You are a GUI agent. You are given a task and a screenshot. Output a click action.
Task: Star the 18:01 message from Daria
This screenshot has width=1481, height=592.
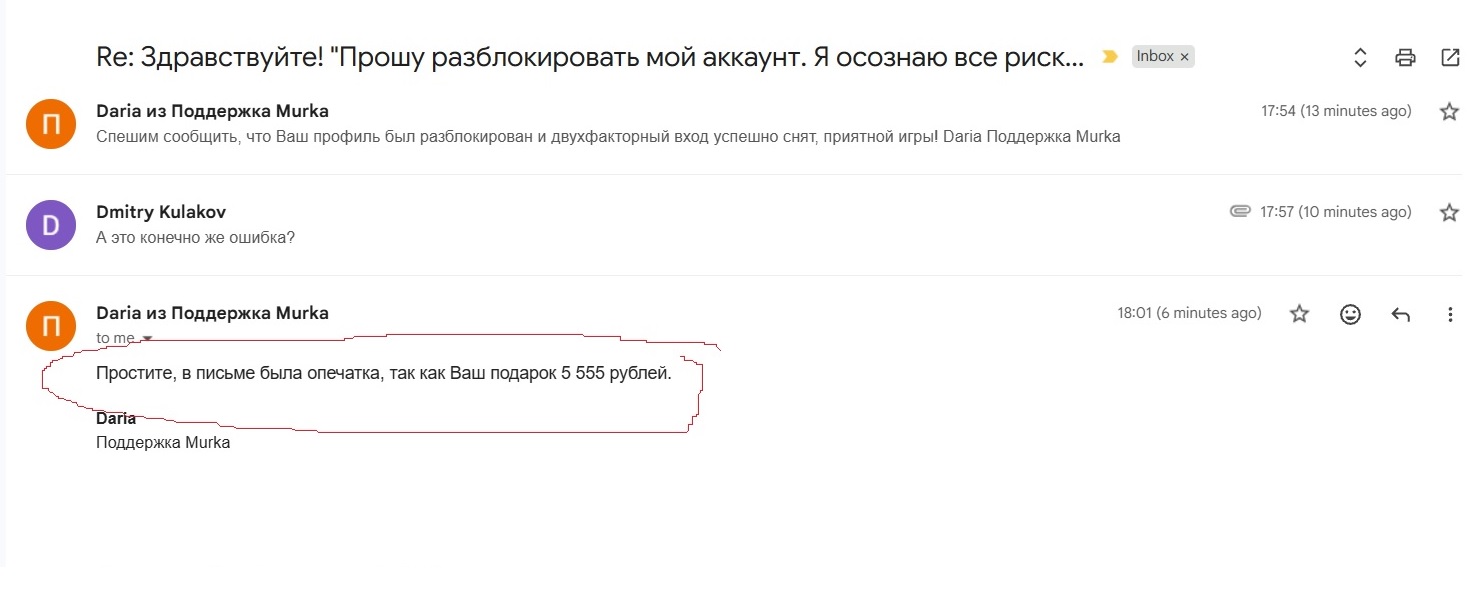click(x=1299, y=314)
